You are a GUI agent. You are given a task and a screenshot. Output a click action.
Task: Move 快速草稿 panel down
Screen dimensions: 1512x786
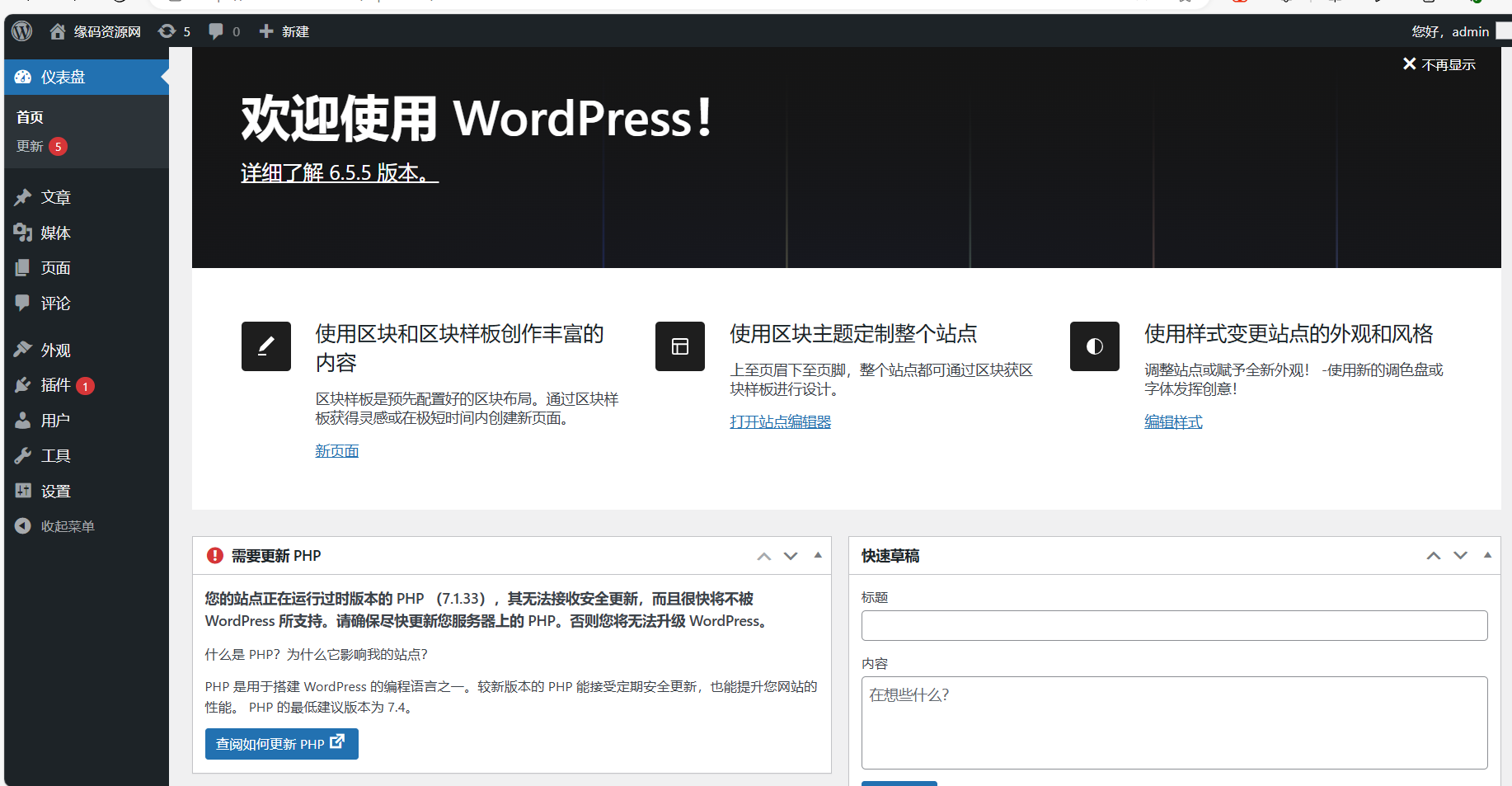pyautogui.click(x=1460, y=556)
